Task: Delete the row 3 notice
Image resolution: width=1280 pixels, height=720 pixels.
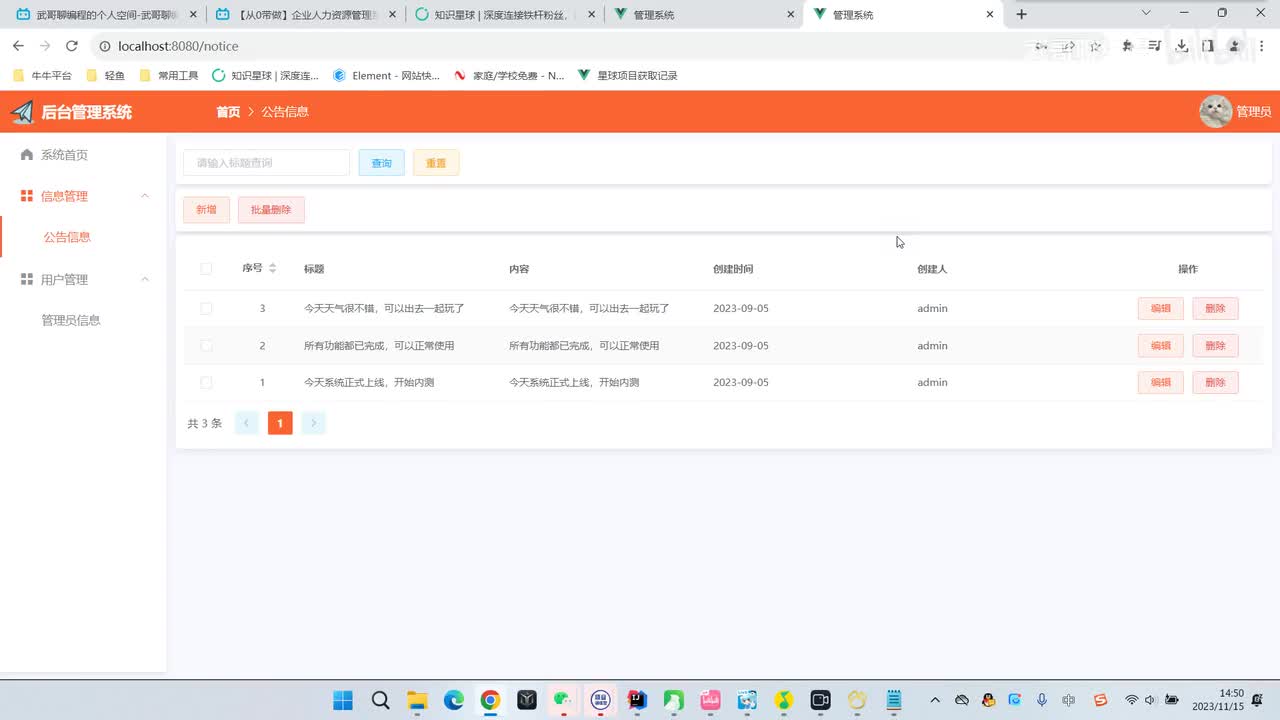Action: tap(1215, 308)
